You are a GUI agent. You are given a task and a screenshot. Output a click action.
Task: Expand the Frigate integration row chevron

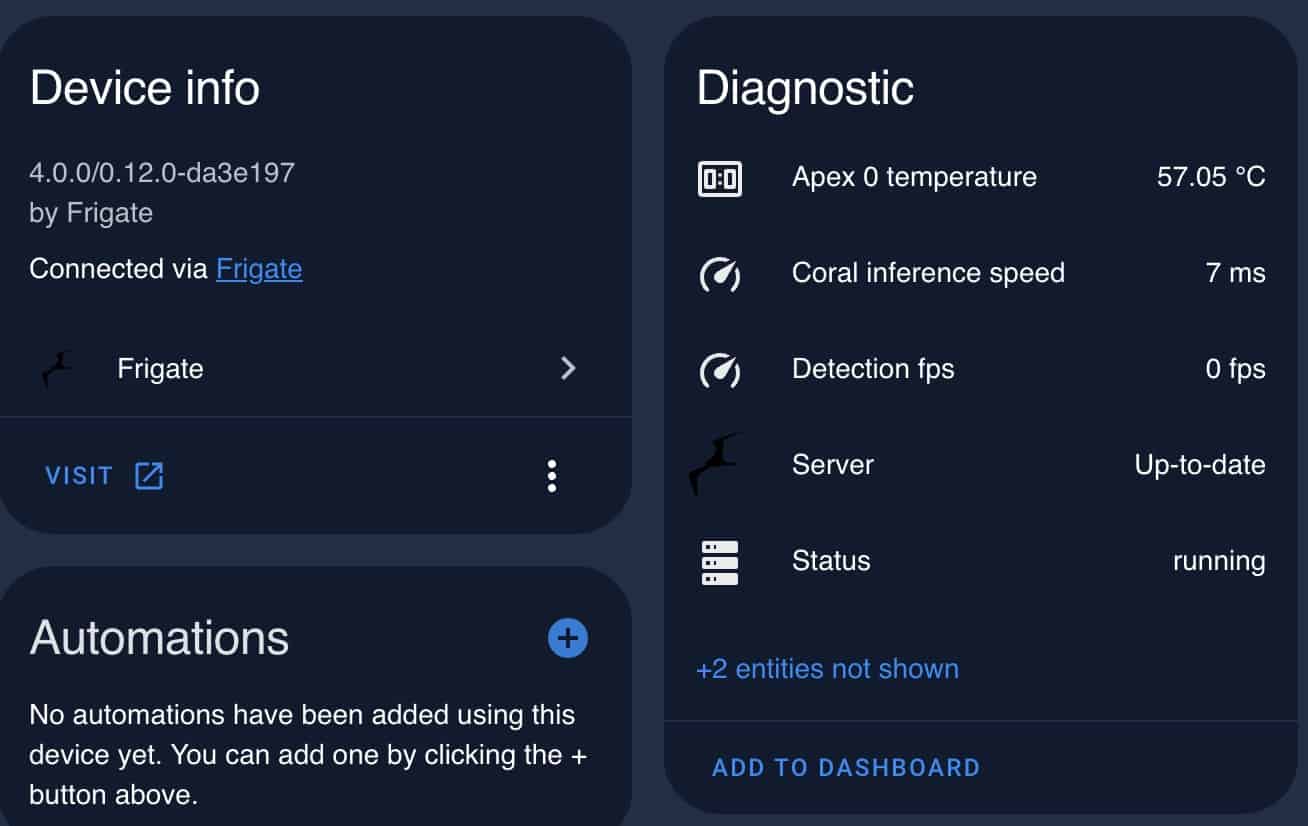click(x=568, y=369)
